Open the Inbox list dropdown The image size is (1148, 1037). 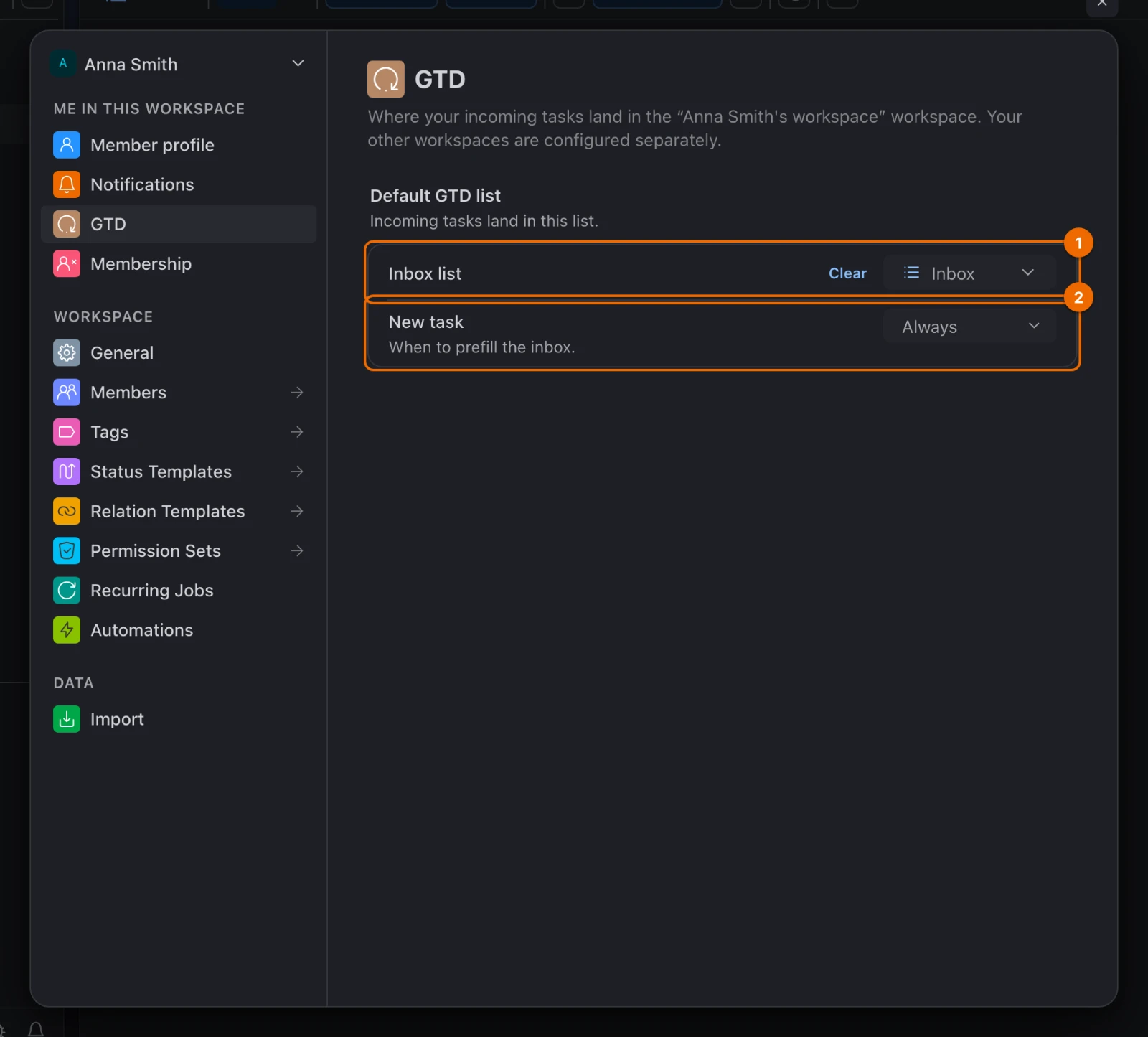point(969,273)
